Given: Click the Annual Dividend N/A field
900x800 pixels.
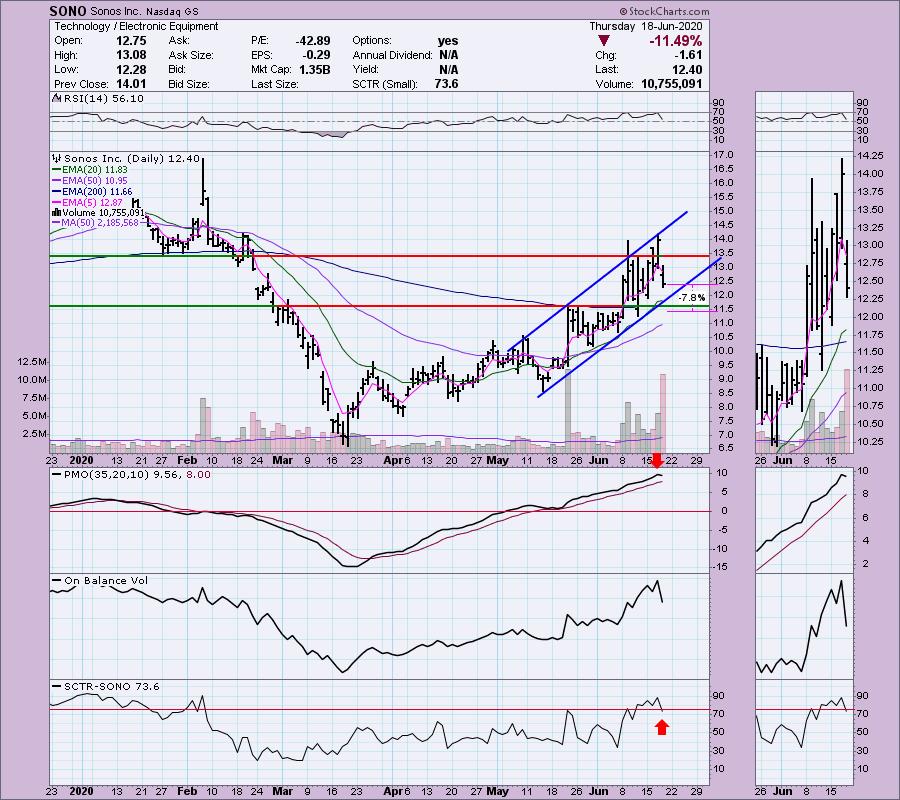Looking at the screenshot, I should tap(405, 55).
